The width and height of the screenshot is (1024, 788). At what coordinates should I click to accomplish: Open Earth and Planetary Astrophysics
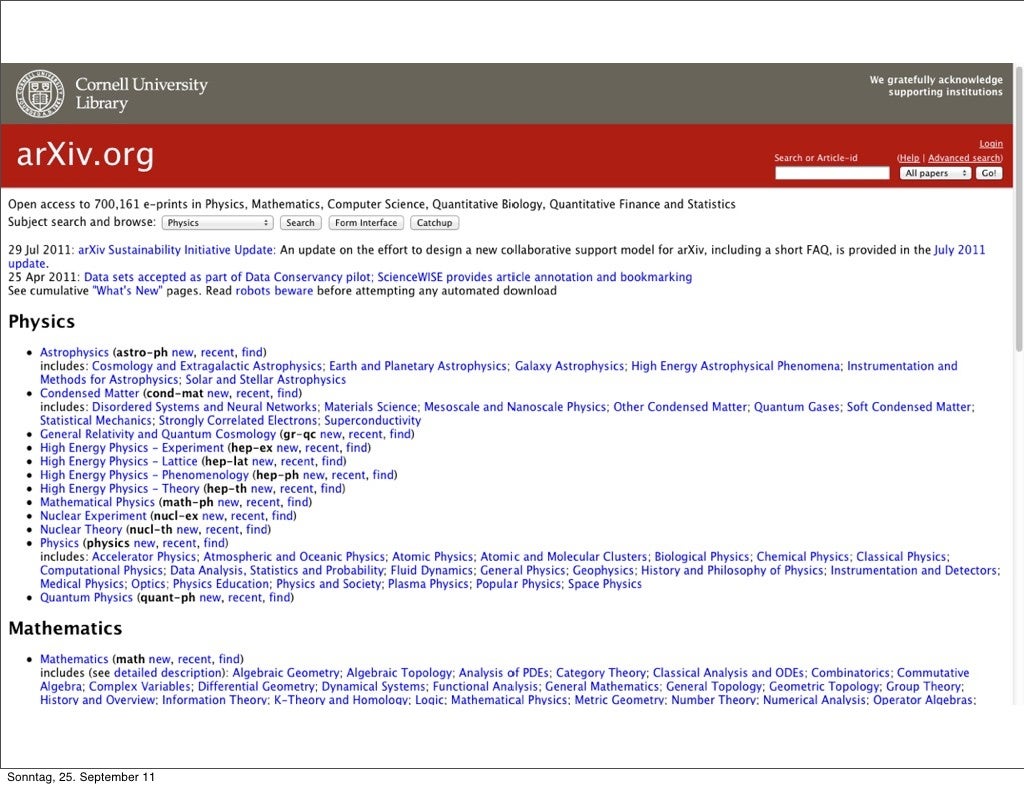pos(418,366)
